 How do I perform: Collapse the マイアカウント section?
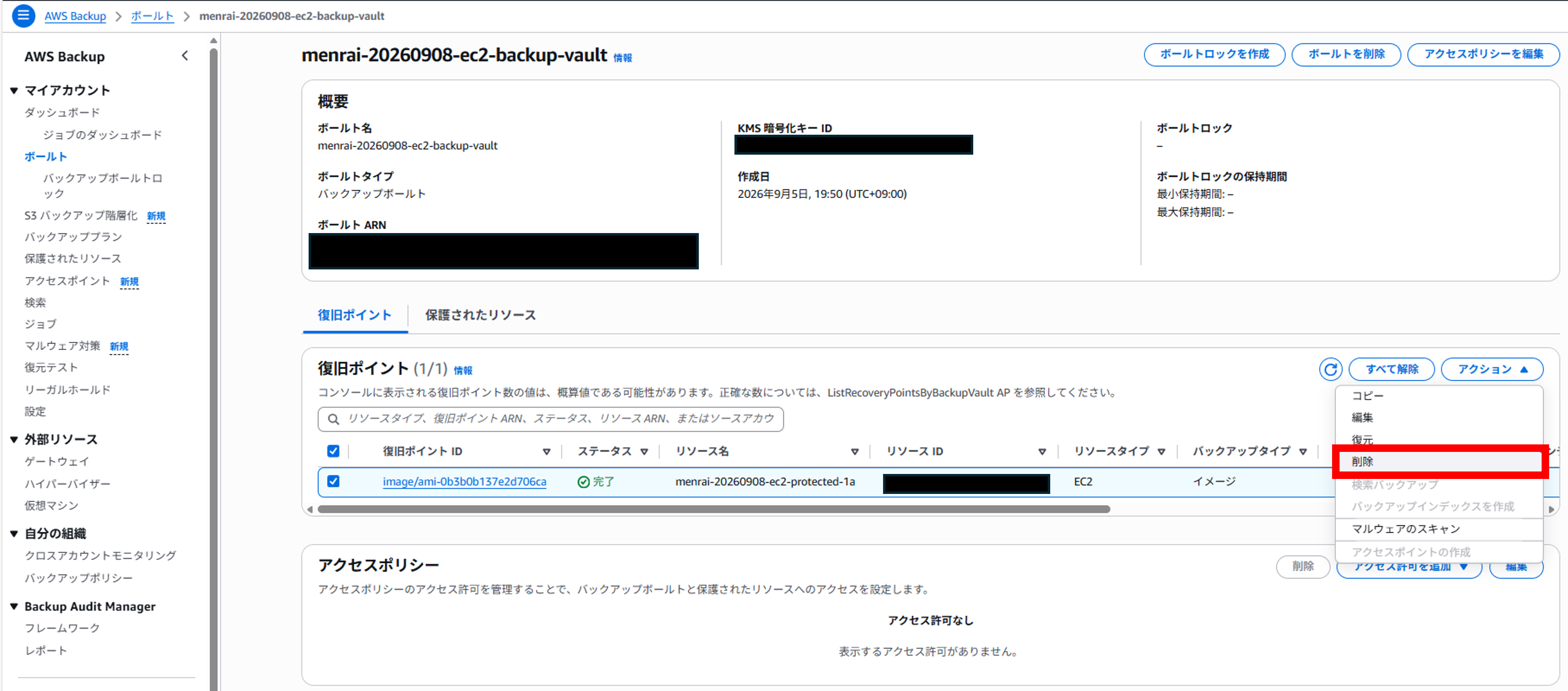point(14,91)
